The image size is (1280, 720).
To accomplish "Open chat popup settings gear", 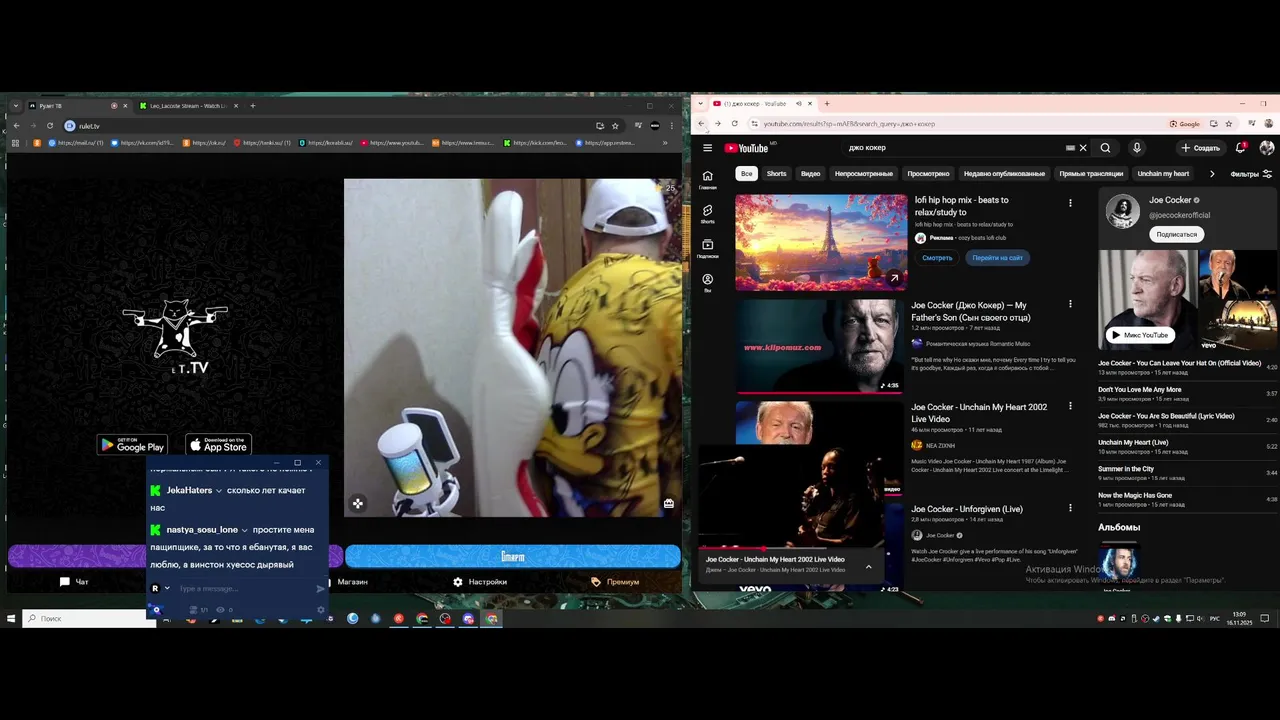I will tap(321, 609).
